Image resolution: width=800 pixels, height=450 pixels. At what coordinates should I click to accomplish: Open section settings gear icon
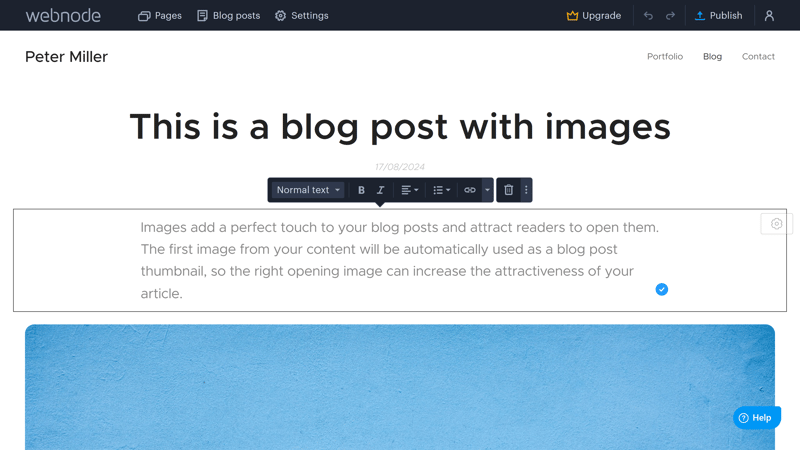point(777,224)
